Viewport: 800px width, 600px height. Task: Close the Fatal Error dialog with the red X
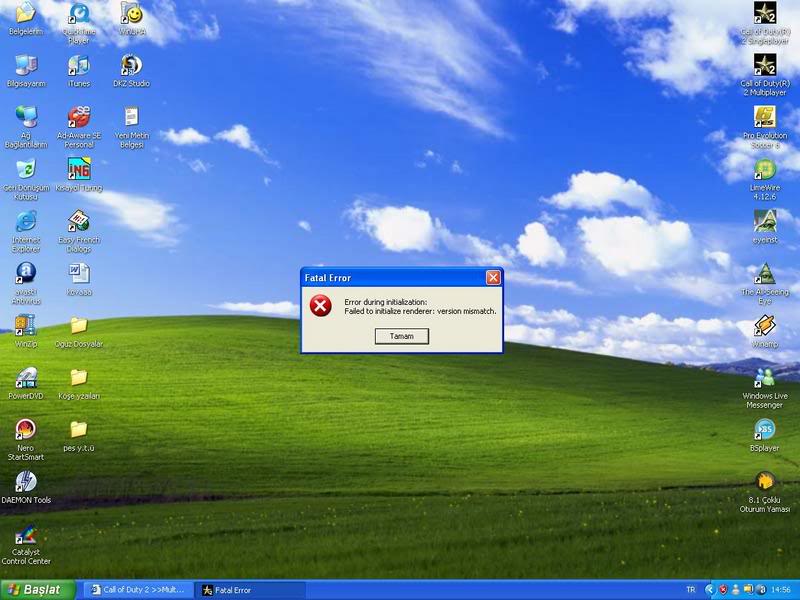click(493, 277)
